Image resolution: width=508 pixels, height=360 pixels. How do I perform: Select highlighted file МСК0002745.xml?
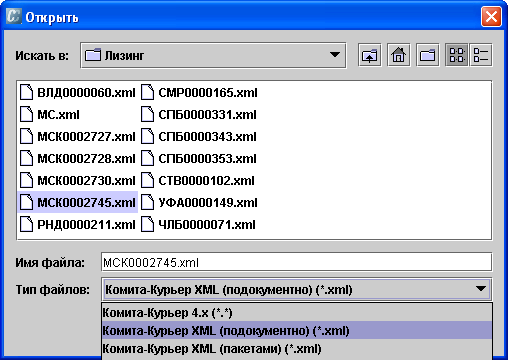(77, 202)
